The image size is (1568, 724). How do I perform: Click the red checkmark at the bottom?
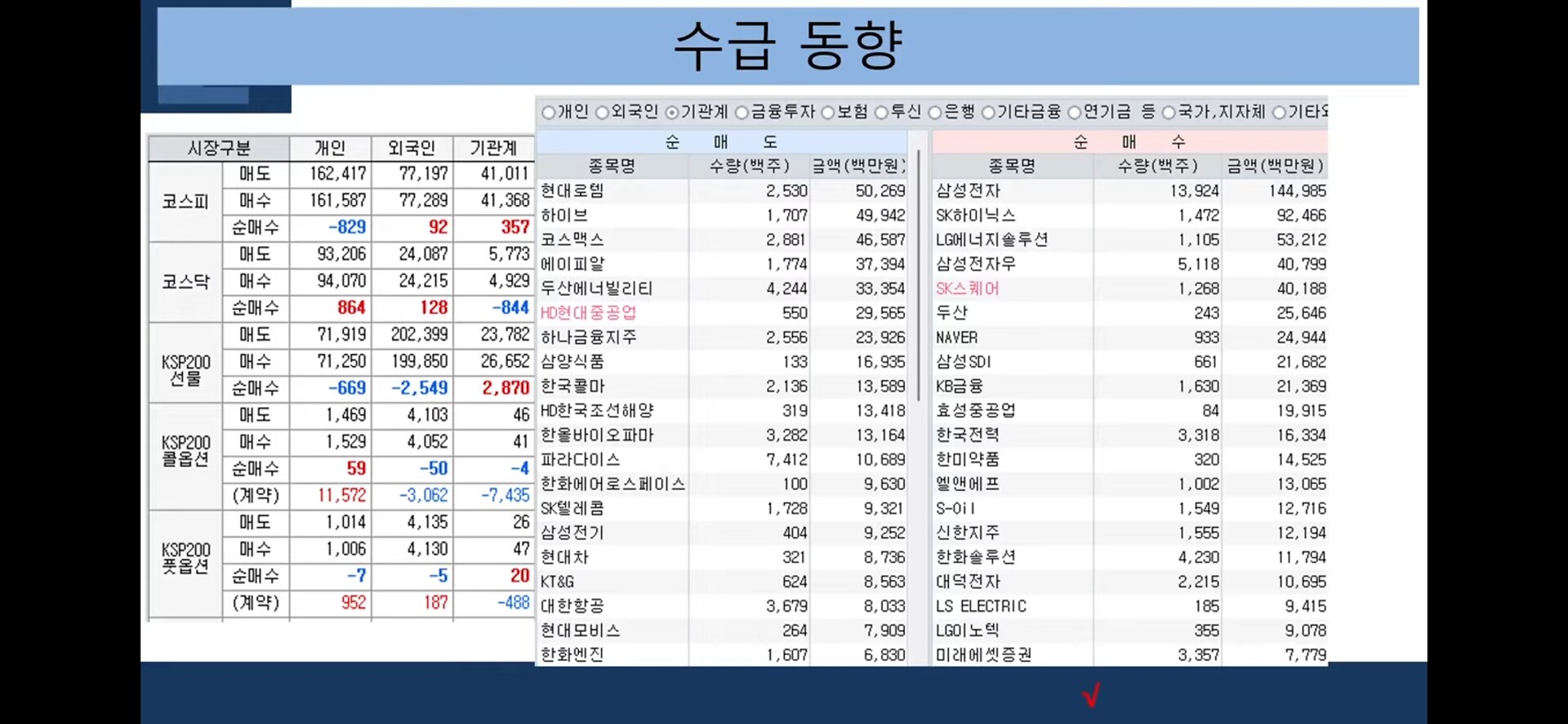coord(1091,695)
